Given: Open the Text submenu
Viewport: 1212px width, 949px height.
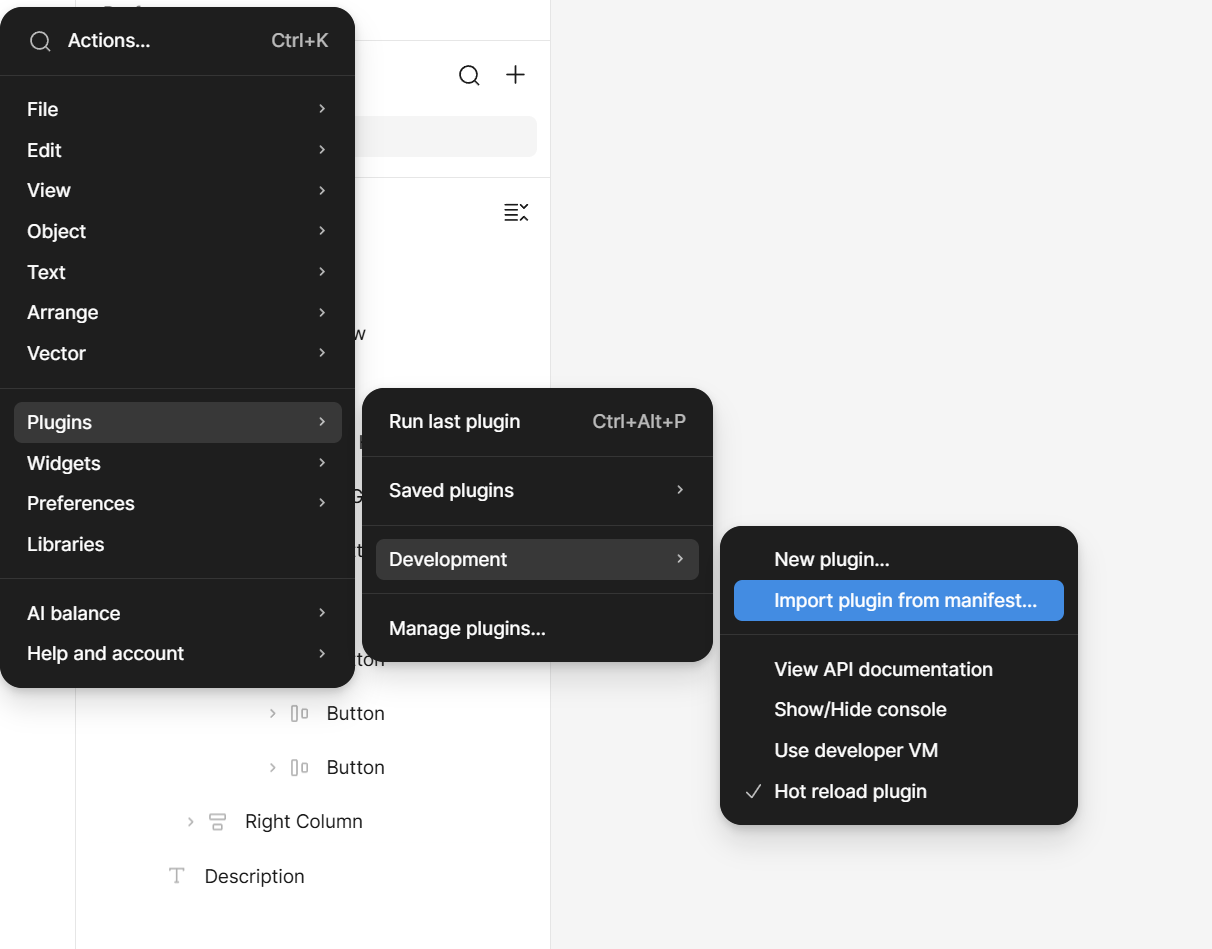Looking at the screenshot, I should point(178,272).
